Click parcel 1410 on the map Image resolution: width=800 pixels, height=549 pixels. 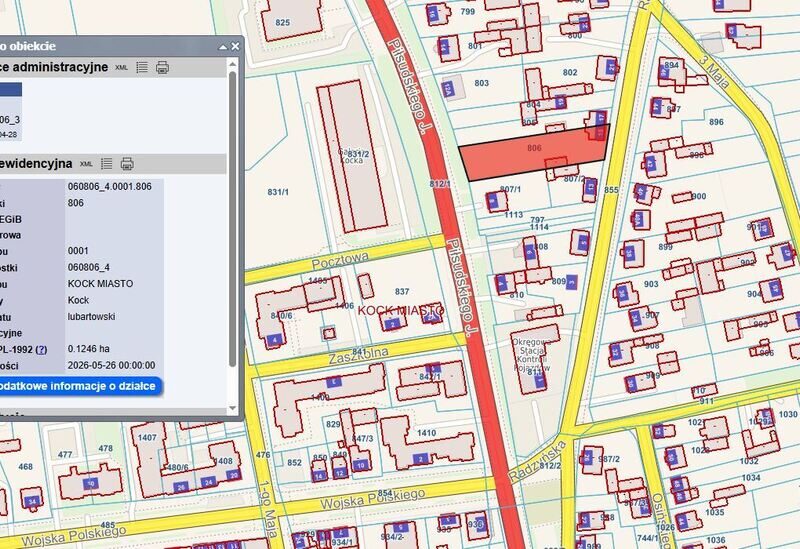(x=427, y=433)
